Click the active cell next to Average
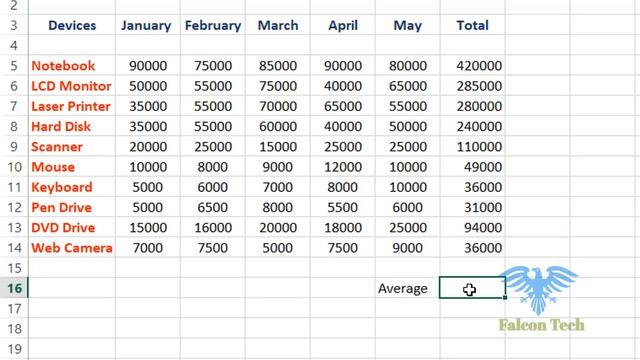This screenshot has width=640, height=360. [x=472, y=288]
